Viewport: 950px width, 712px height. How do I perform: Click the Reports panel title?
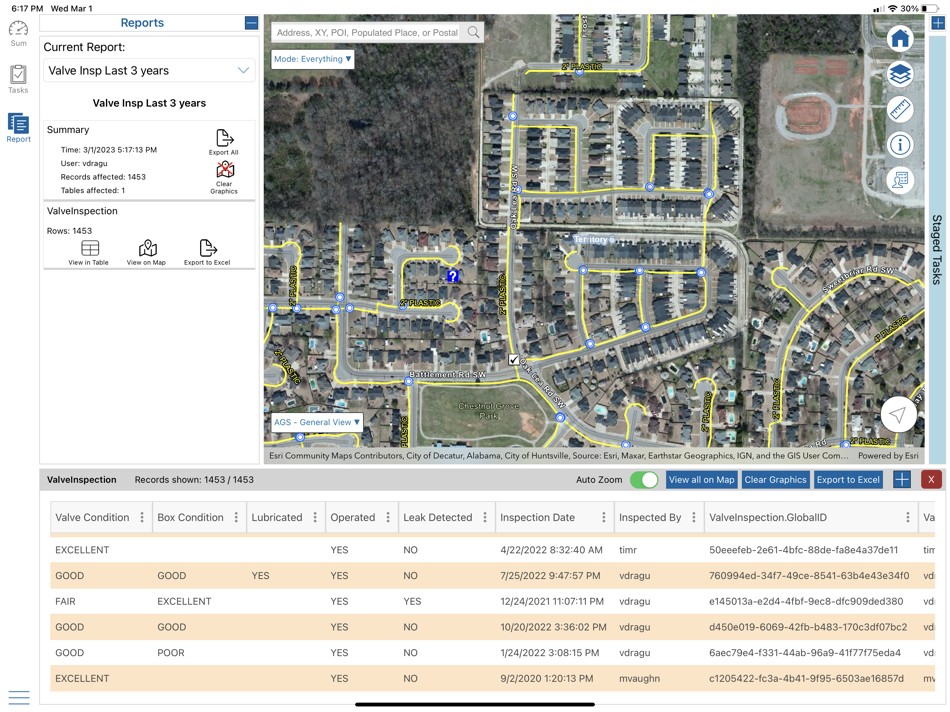click(142, 23)
